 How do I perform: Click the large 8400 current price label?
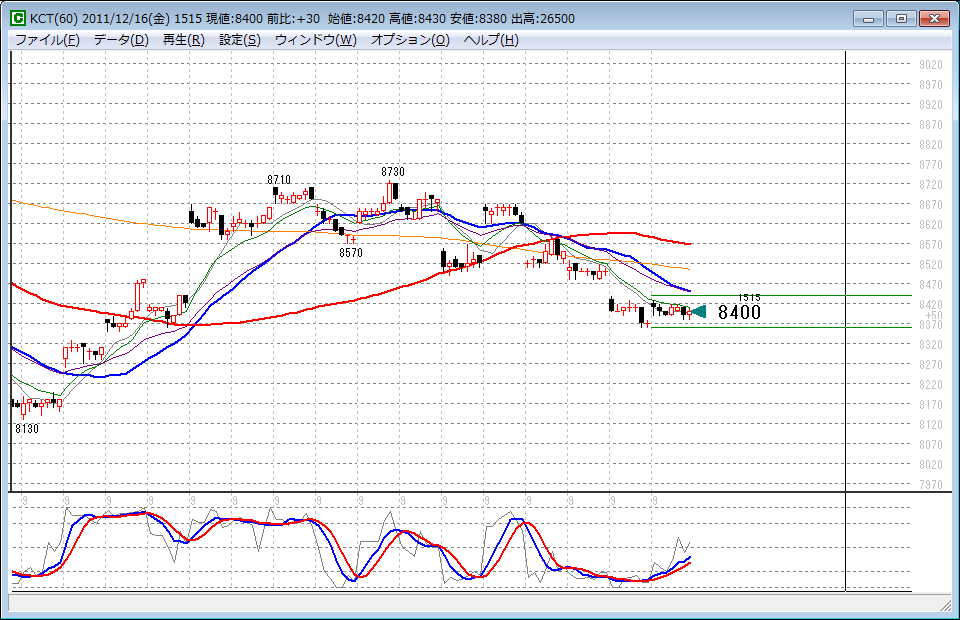point(739,312)
